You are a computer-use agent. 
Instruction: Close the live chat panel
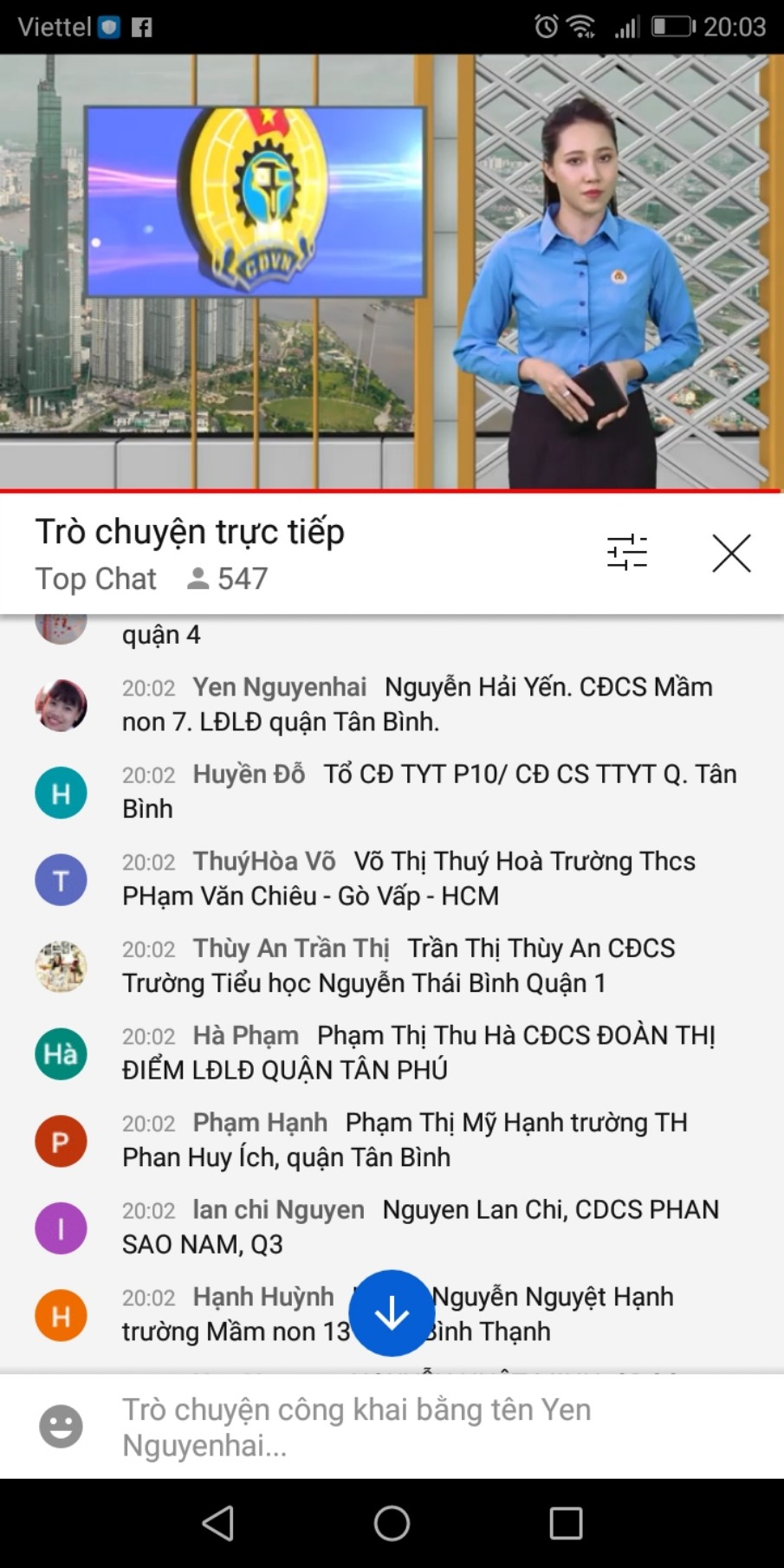click(731, 553)
